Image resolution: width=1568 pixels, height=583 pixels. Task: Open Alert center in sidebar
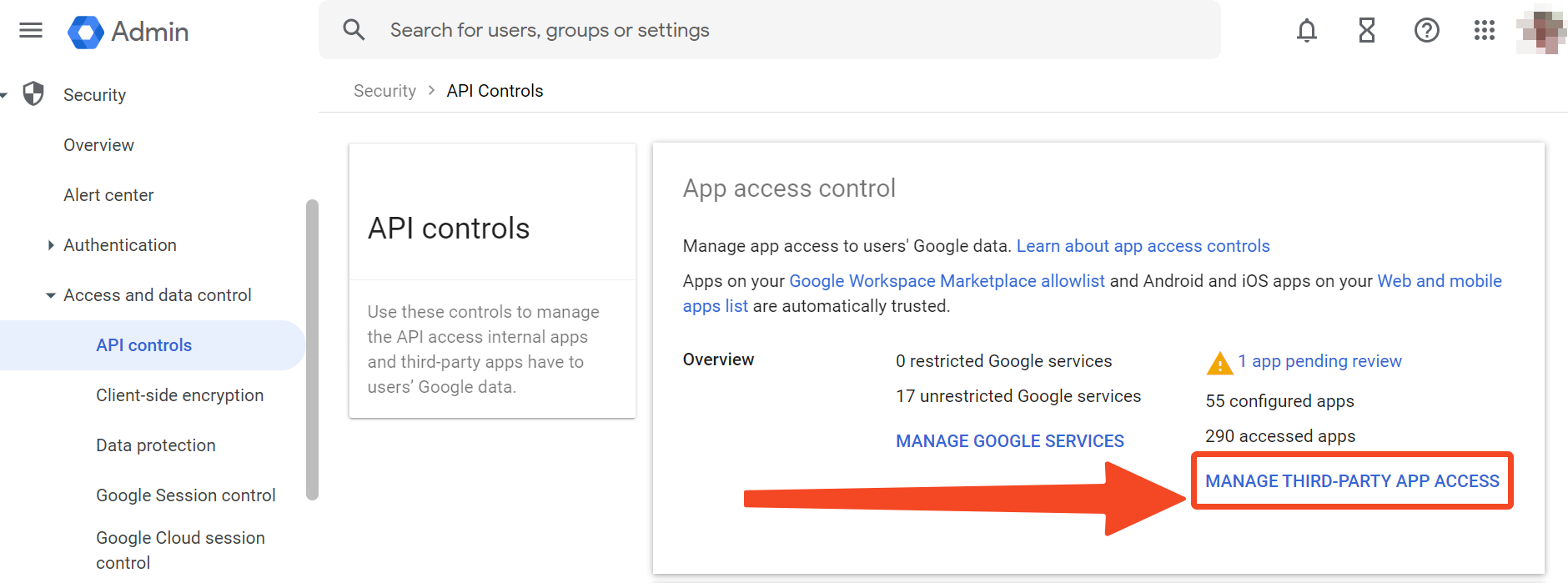coord(108,195)
